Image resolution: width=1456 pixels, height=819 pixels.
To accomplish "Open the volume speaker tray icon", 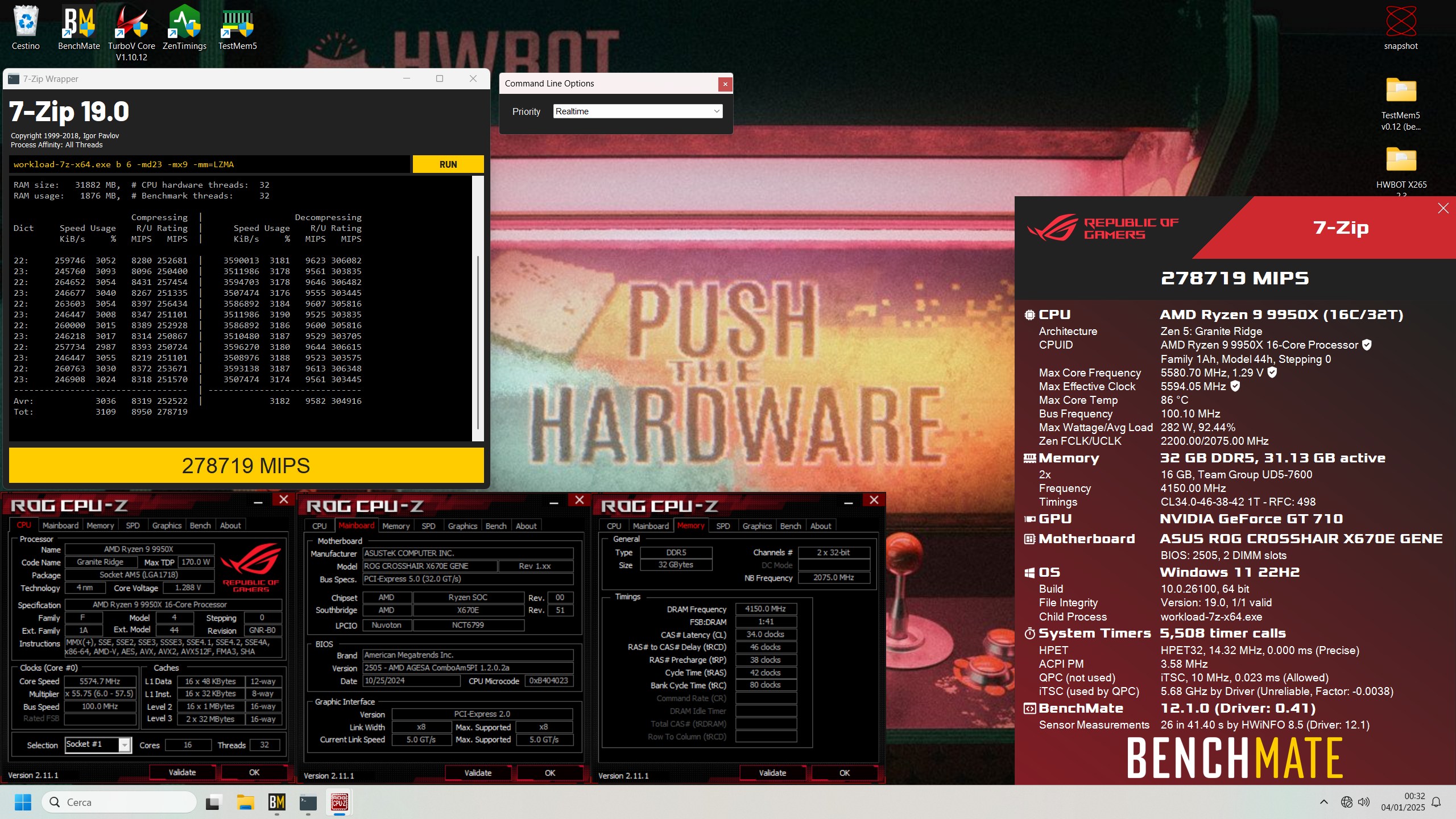I will click(x=1363, y=802).
